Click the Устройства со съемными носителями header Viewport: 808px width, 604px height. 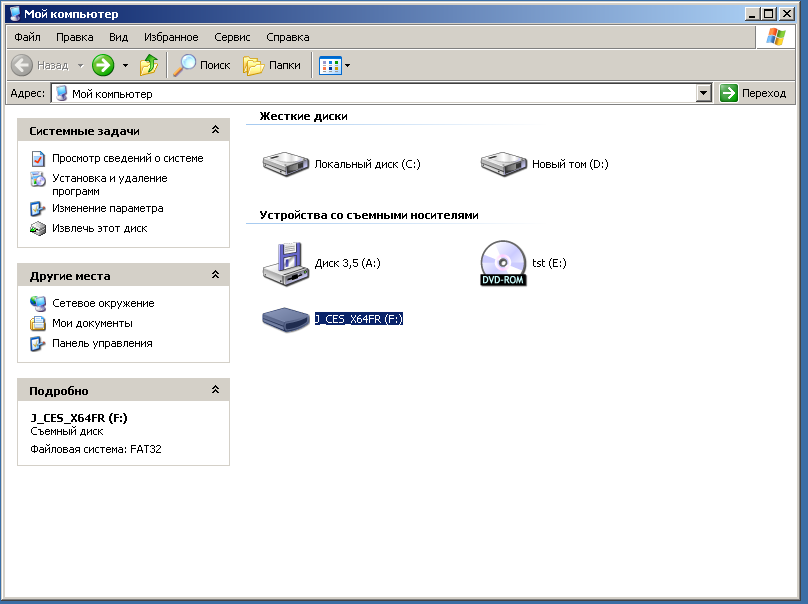coord(369,215)
